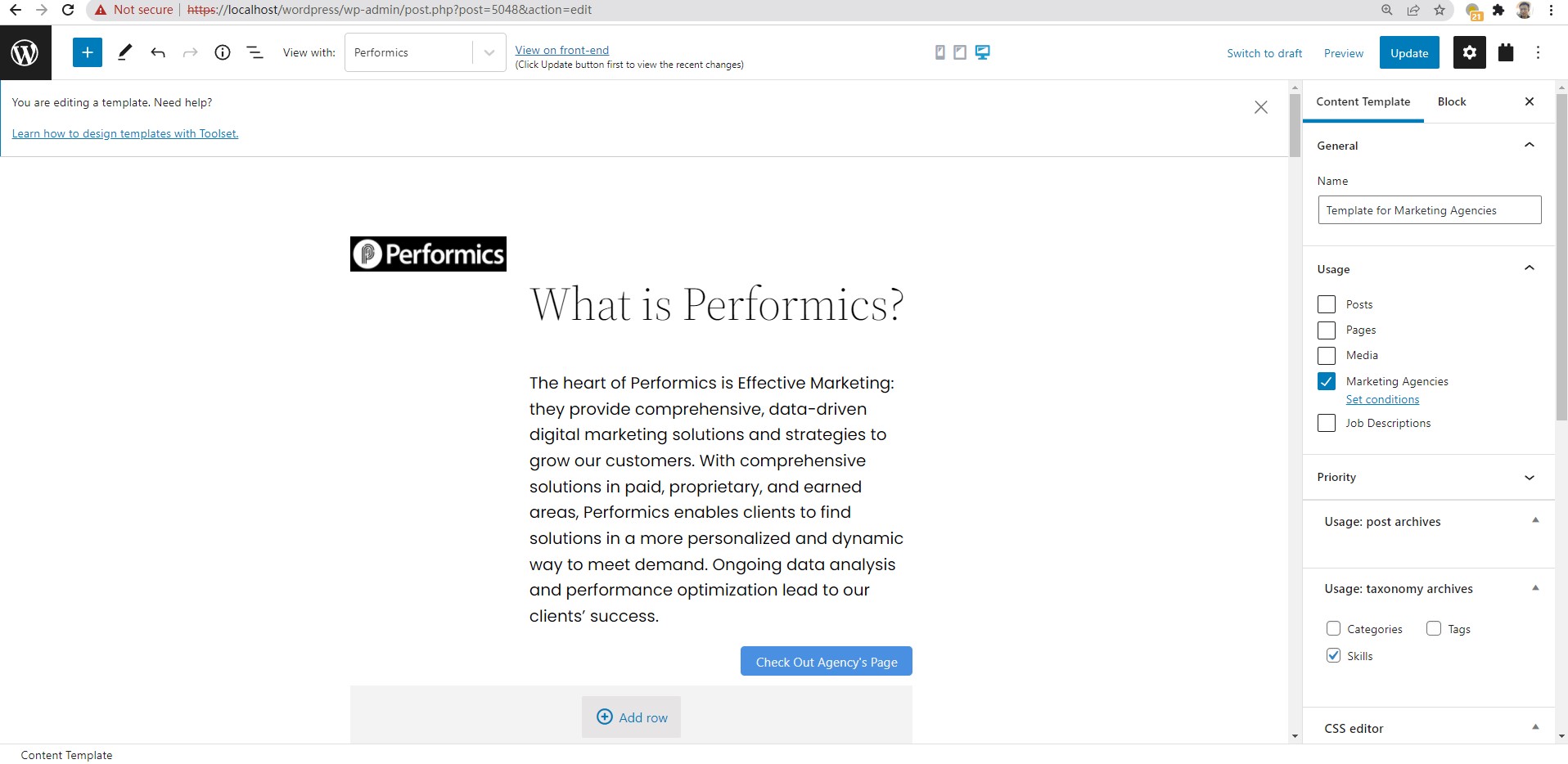Image resolution: width=1568 pixels, height=764 pixels.
Task: Collapse the Usage panel chevron
Action: click(1530, 268)
